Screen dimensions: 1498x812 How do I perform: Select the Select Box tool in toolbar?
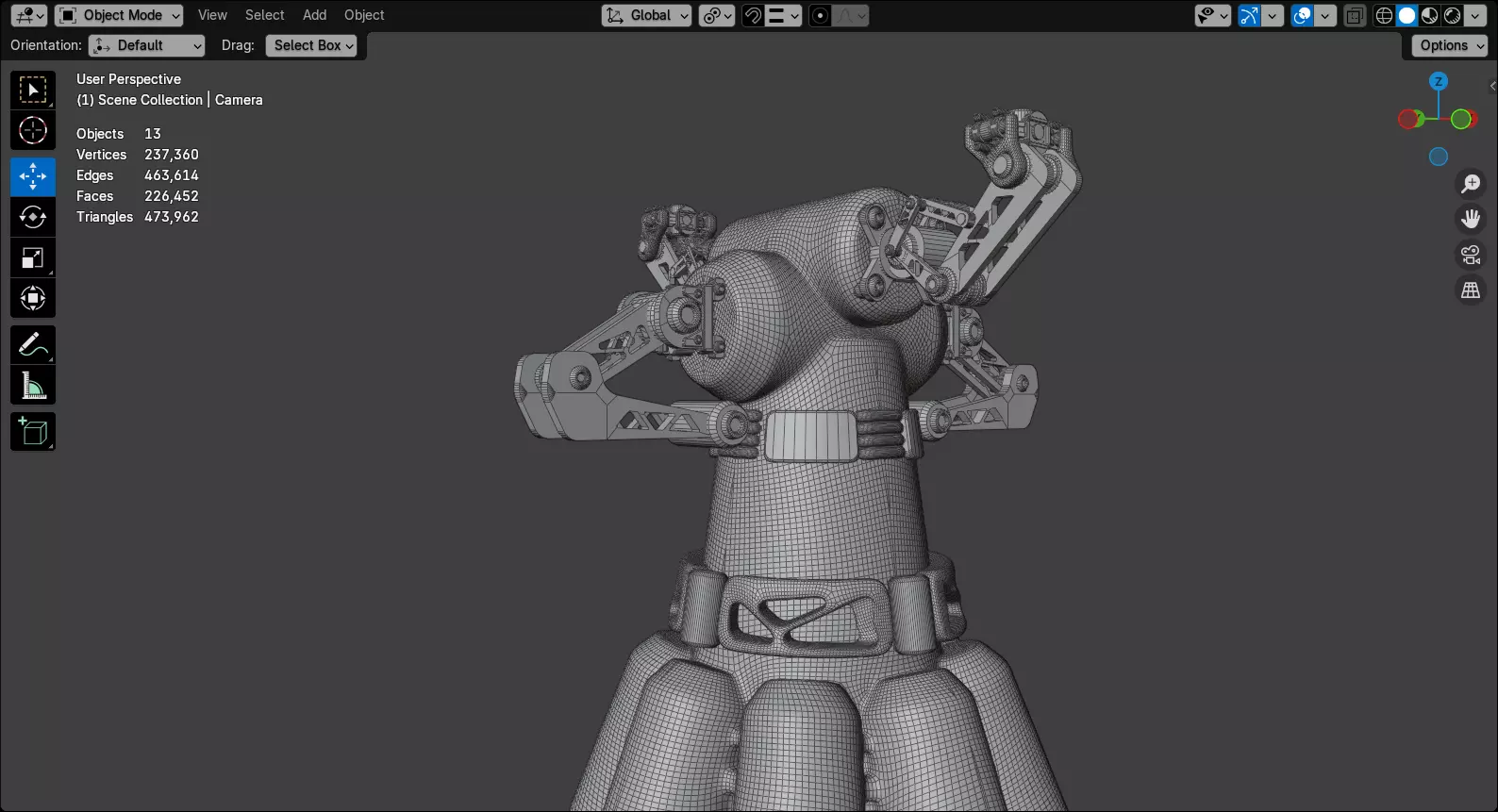[33, 91]
